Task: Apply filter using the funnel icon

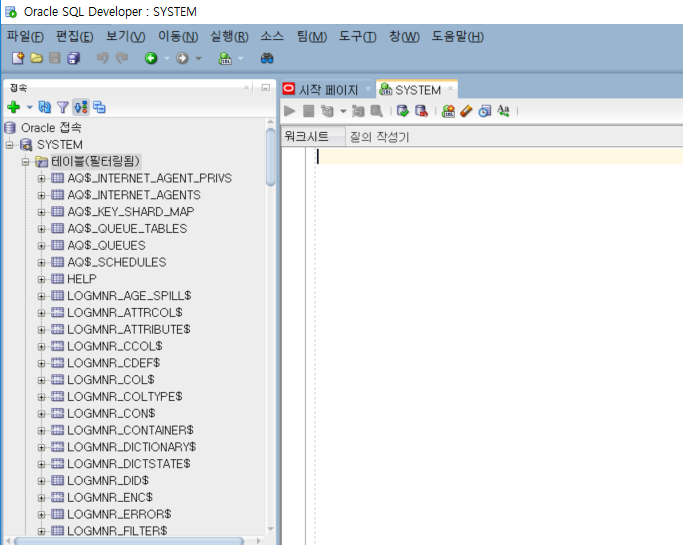Action: point(63,107)
